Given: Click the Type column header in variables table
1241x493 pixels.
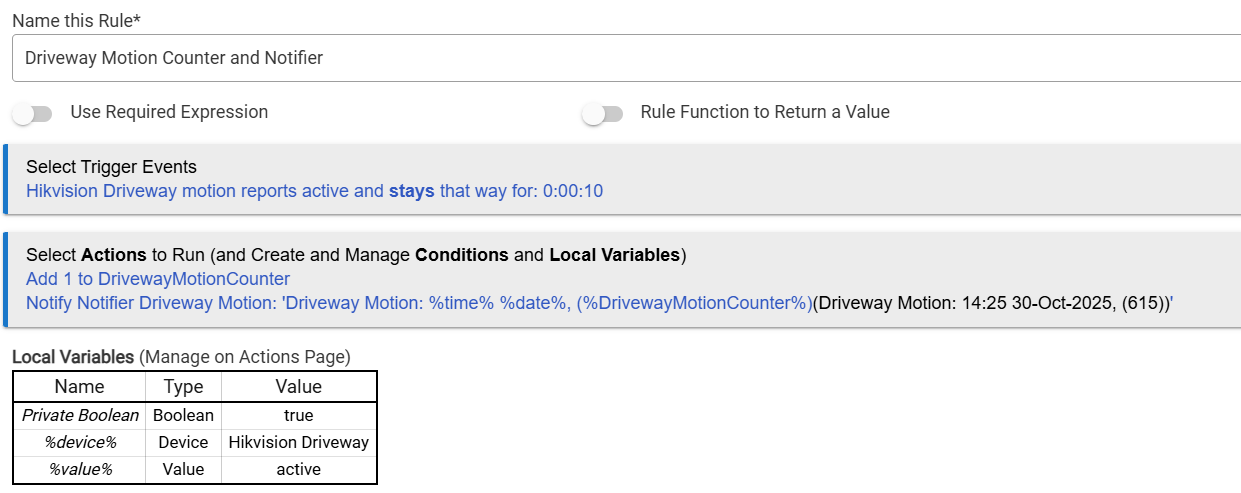Looking at the screenshot, I should [183, 387].
